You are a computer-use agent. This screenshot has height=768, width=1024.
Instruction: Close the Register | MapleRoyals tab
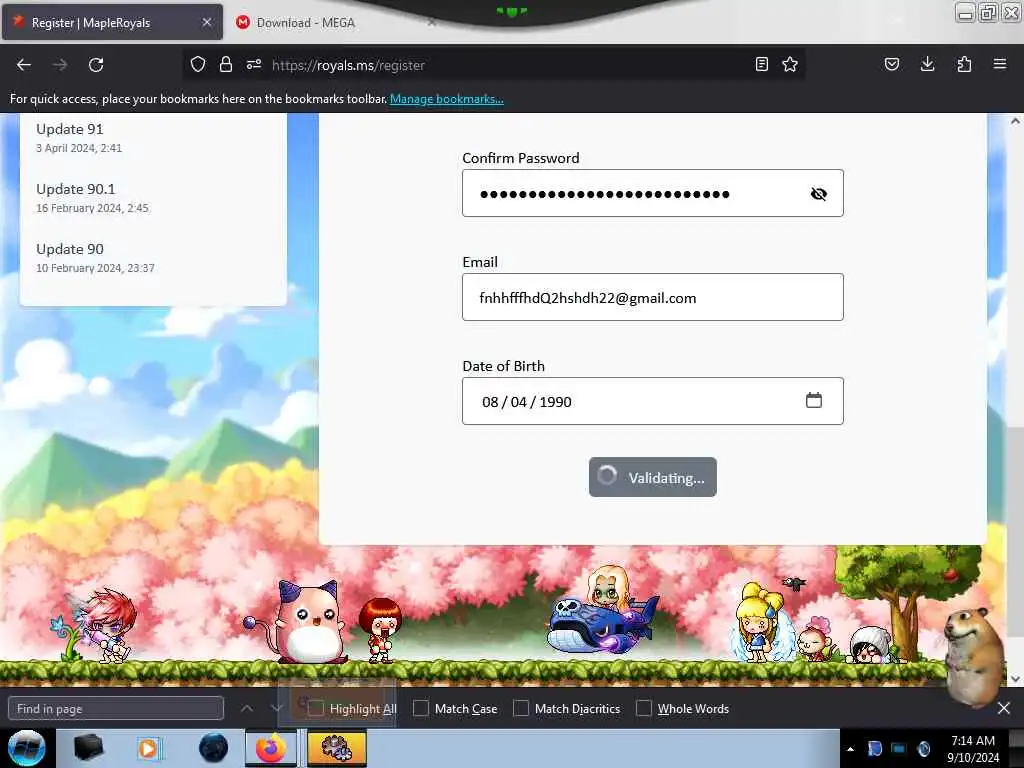click(207, 22)
